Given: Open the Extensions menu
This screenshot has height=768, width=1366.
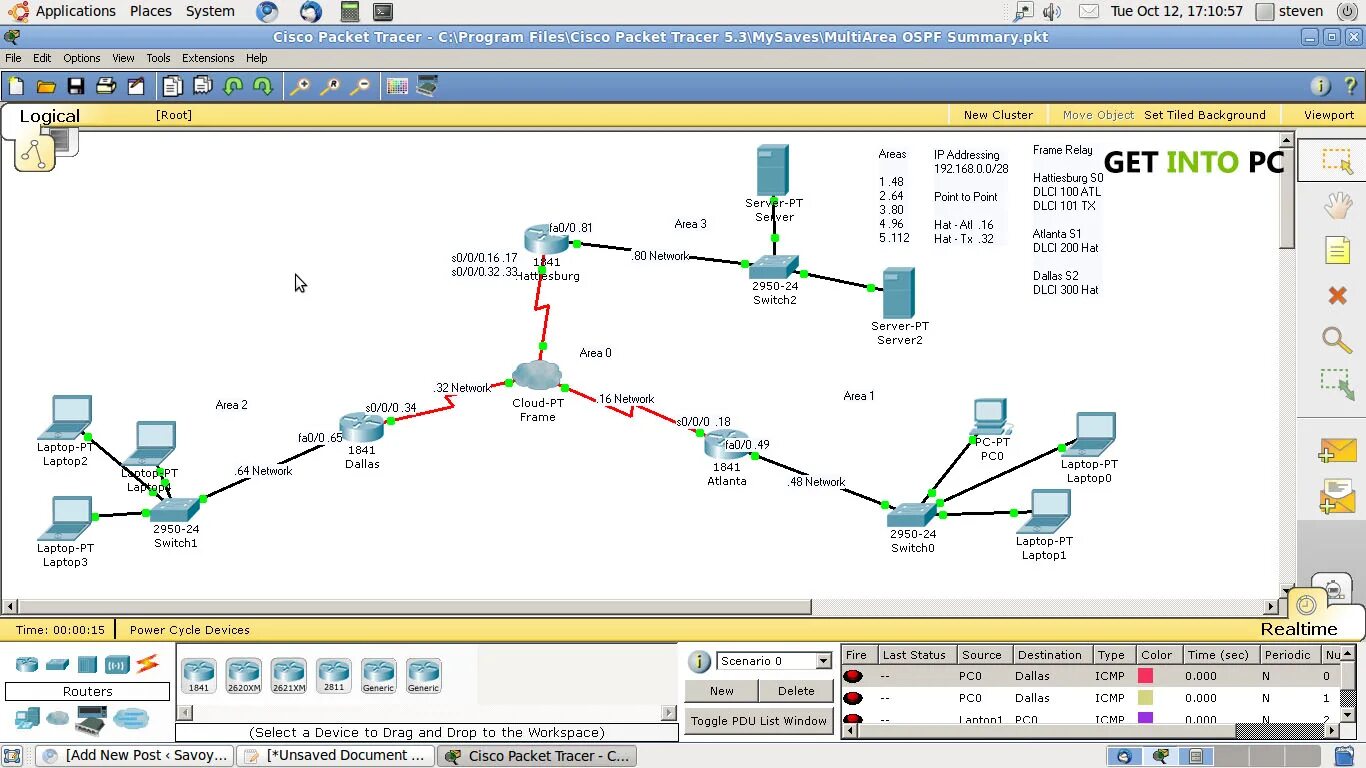Looking at the screenshot, I should 208,58.
